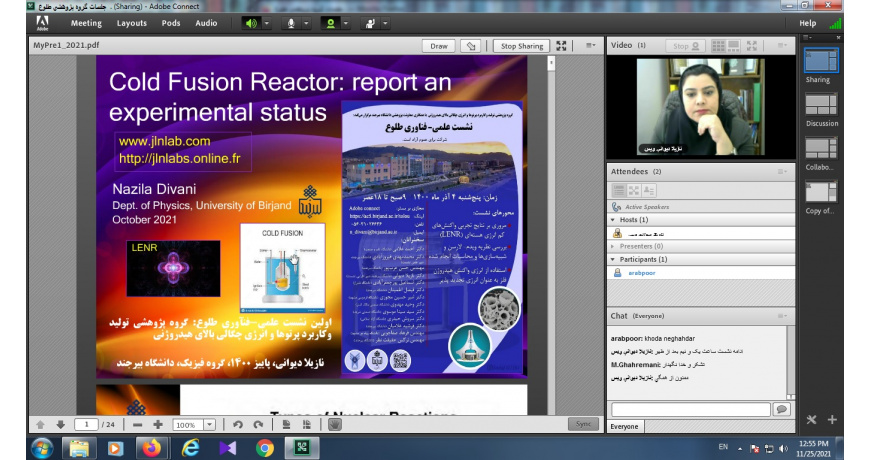Zoom out the document with minus
The image size is (870, 460).
point(138,424)
